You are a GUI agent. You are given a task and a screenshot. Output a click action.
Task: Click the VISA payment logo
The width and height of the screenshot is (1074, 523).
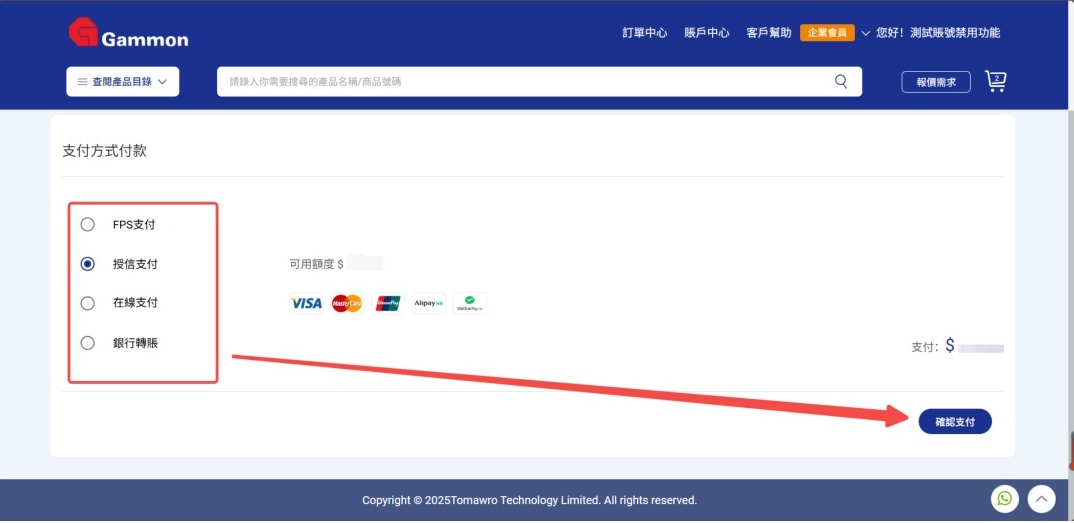click(306, 303)
